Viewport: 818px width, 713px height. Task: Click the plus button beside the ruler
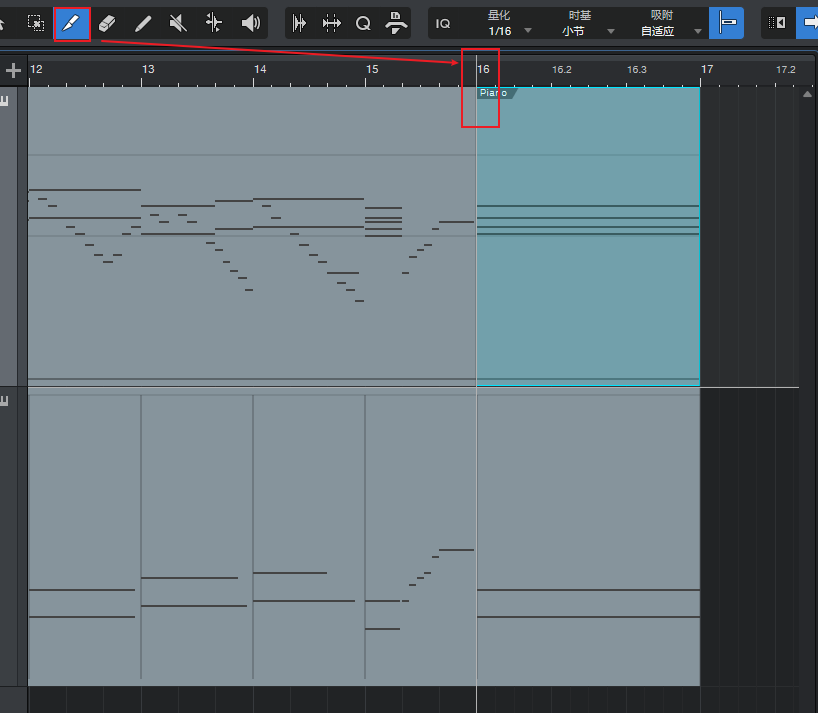(13, 70)
